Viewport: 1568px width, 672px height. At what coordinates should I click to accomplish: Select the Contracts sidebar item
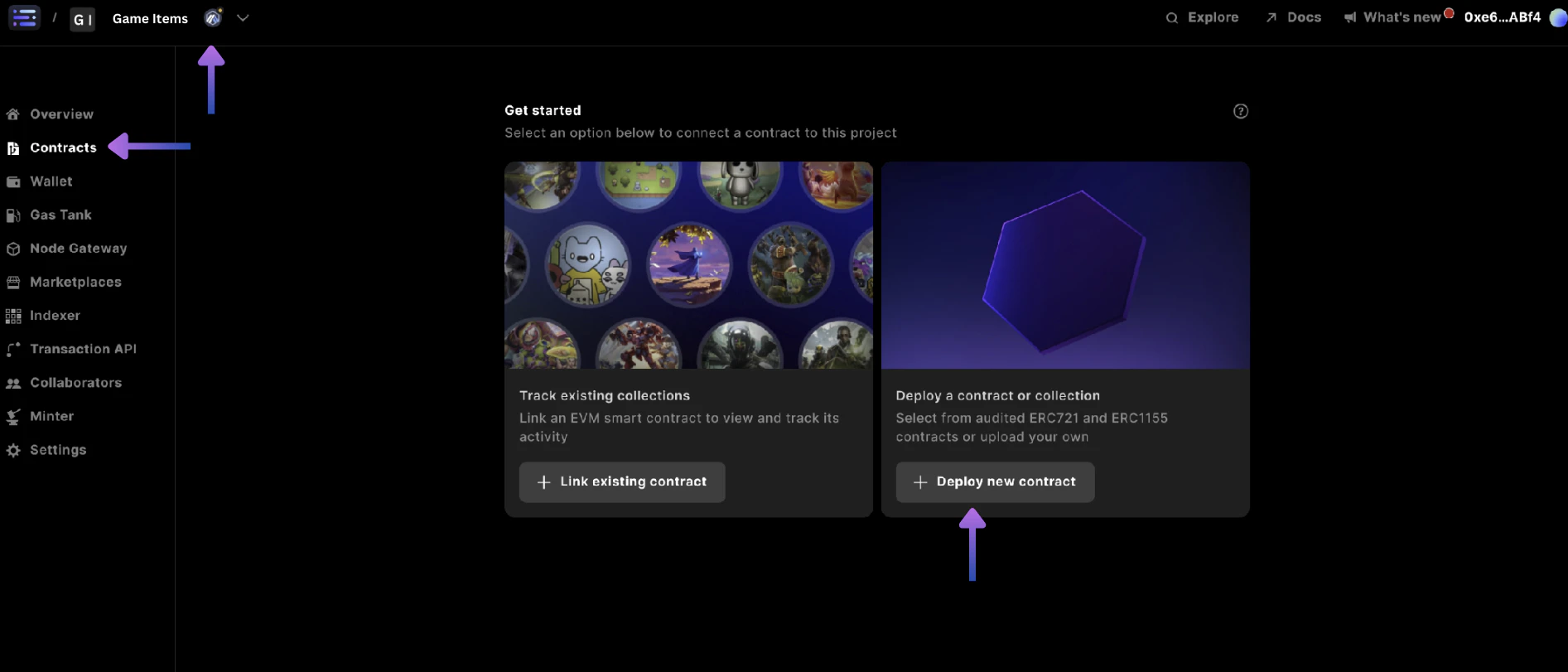(63, 147)
